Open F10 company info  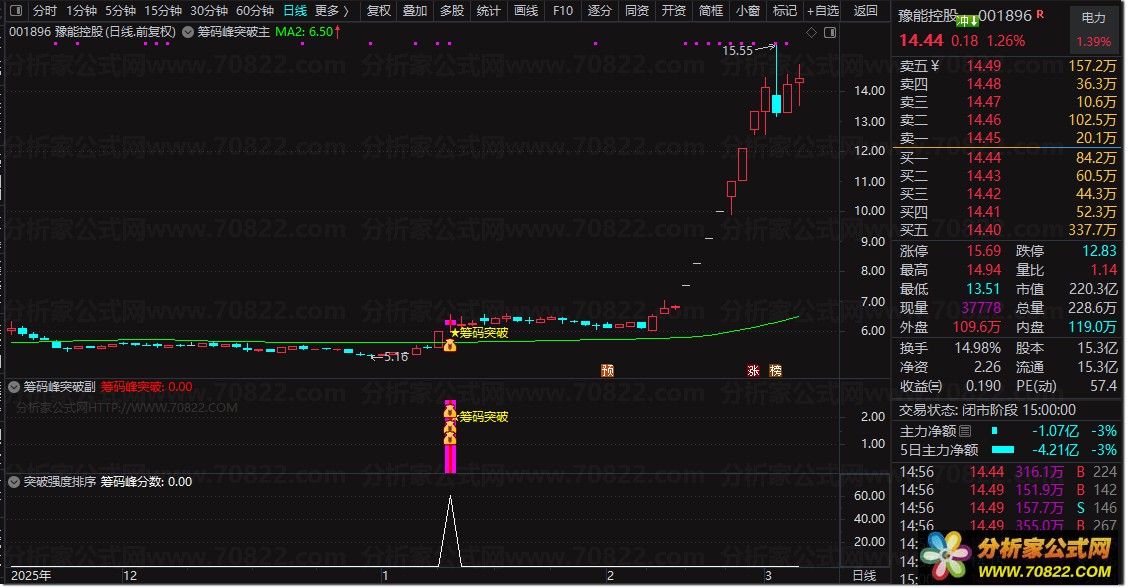563,11
